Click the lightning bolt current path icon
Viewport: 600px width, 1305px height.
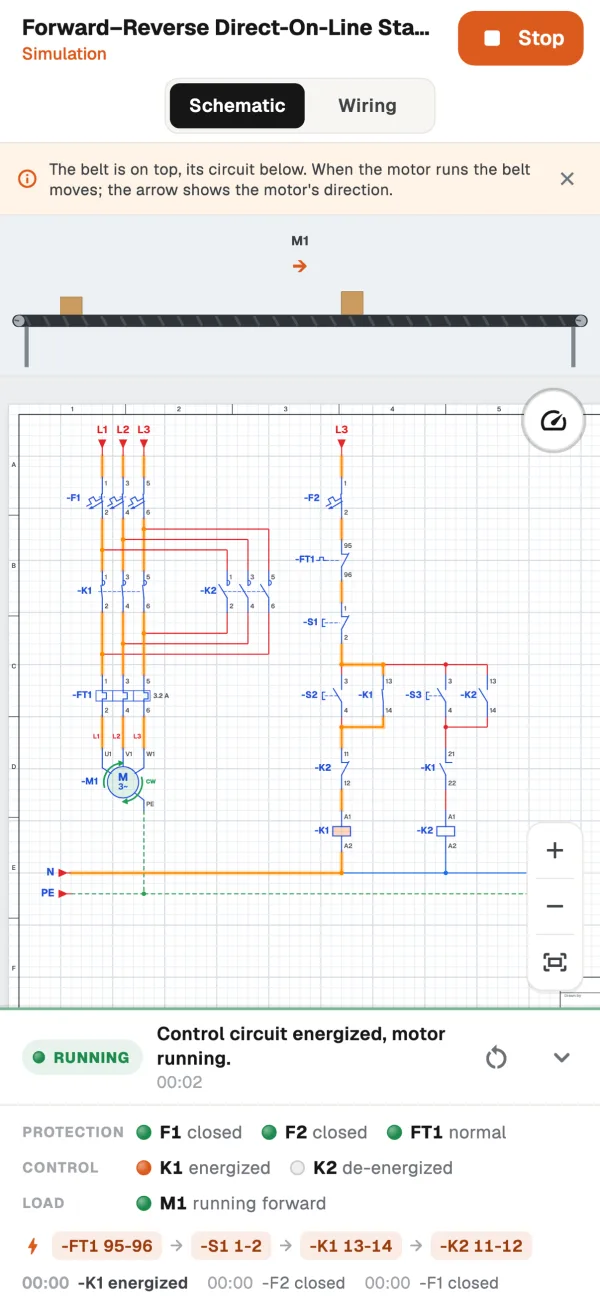pos(33,1246)
